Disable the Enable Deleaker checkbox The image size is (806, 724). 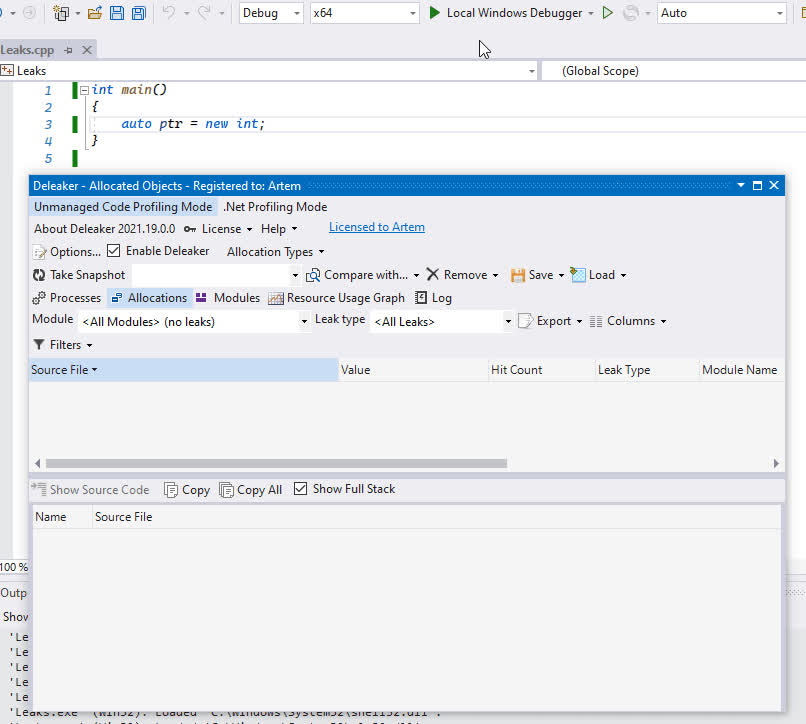click(x=114, y=251)
